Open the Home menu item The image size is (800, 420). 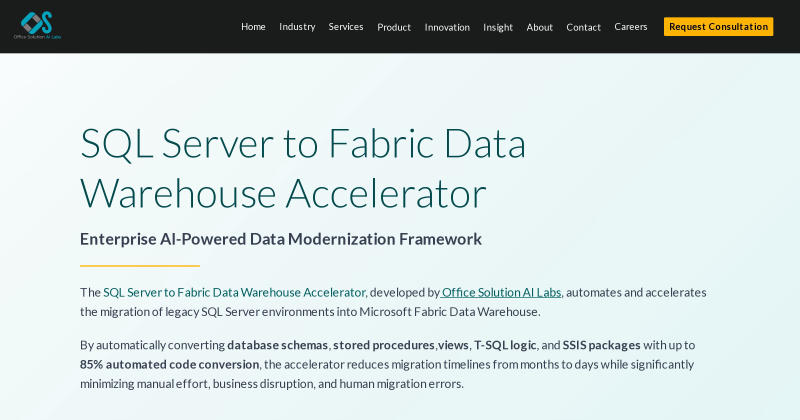253,27
